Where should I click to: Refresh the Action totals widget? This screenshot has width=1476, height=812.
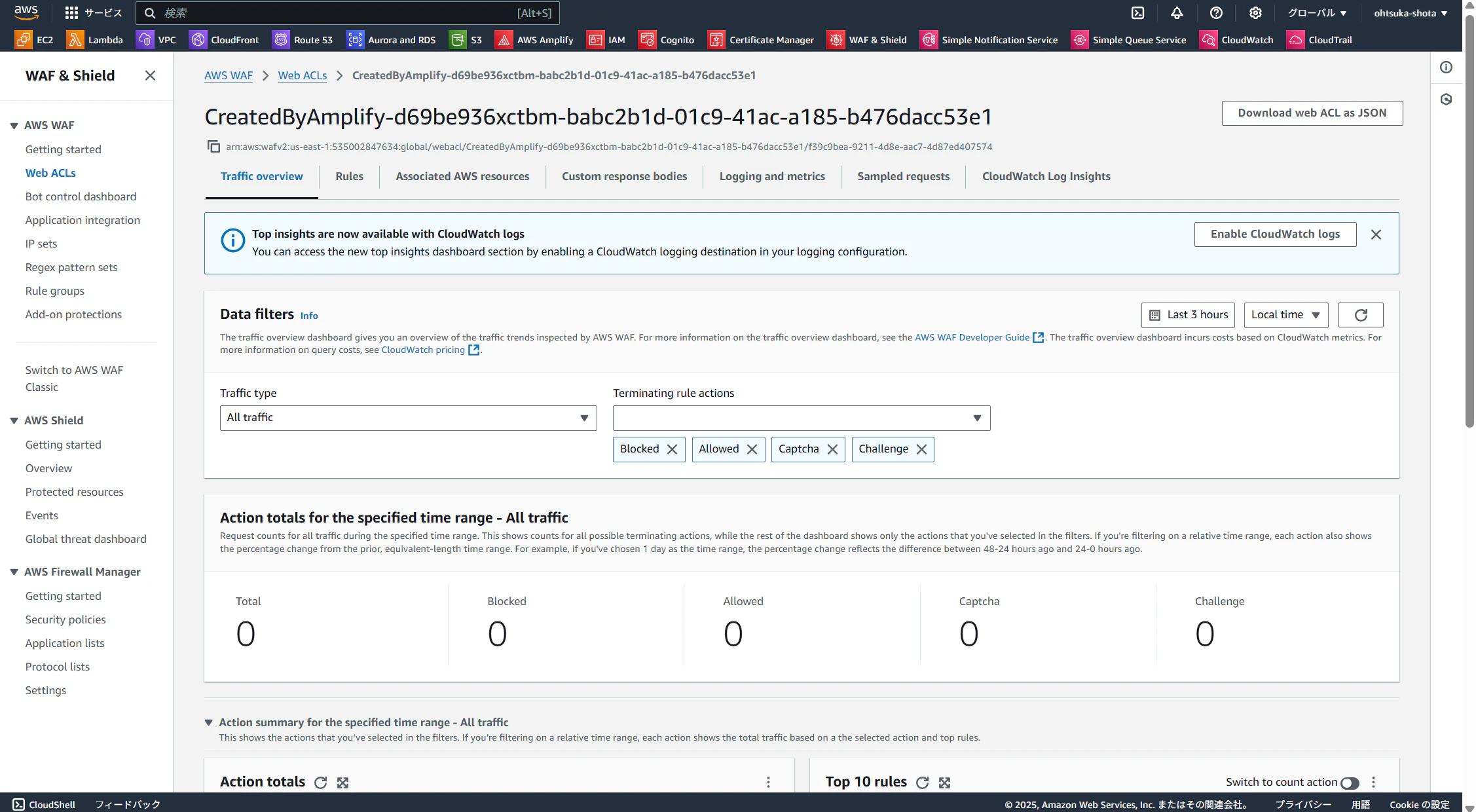pyautogui.click(x=320, y=783)
